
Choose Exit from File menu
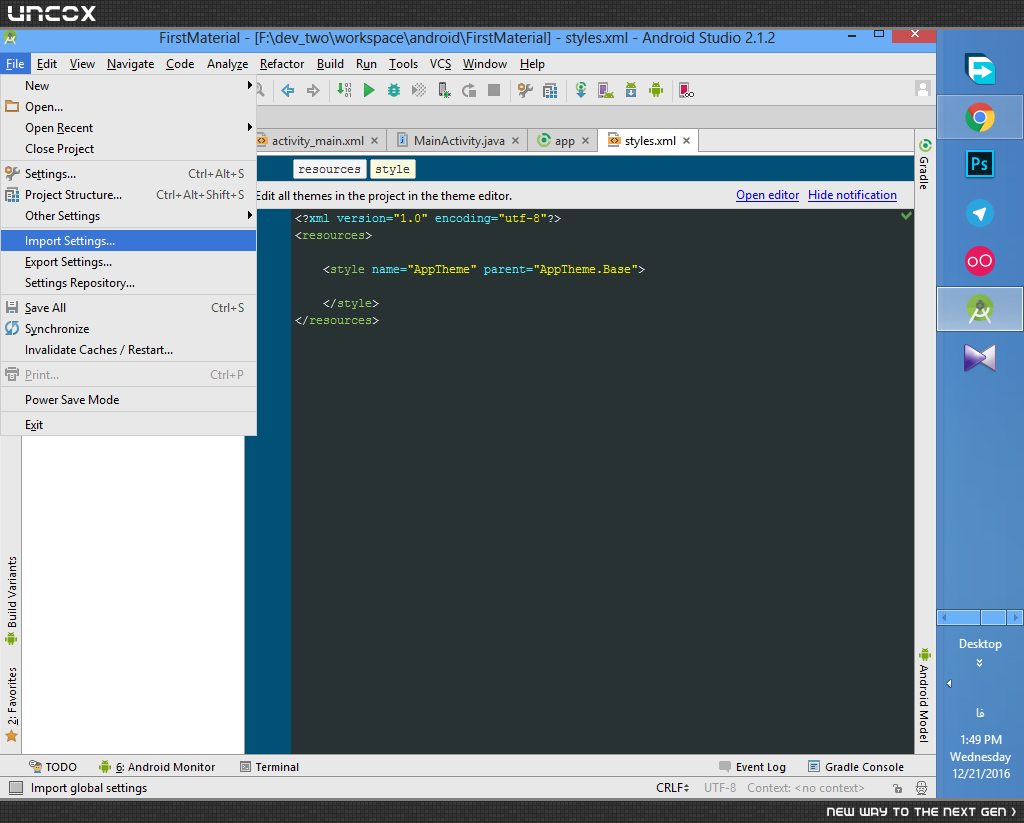(x=129, y=425)
